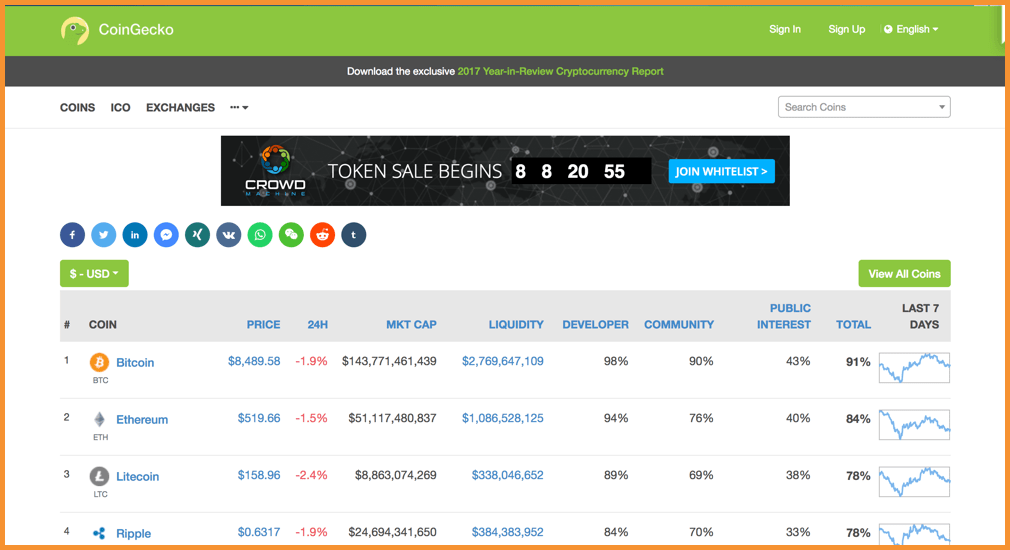
Task: Open the COINS menu item
Action: click(77, 108)
